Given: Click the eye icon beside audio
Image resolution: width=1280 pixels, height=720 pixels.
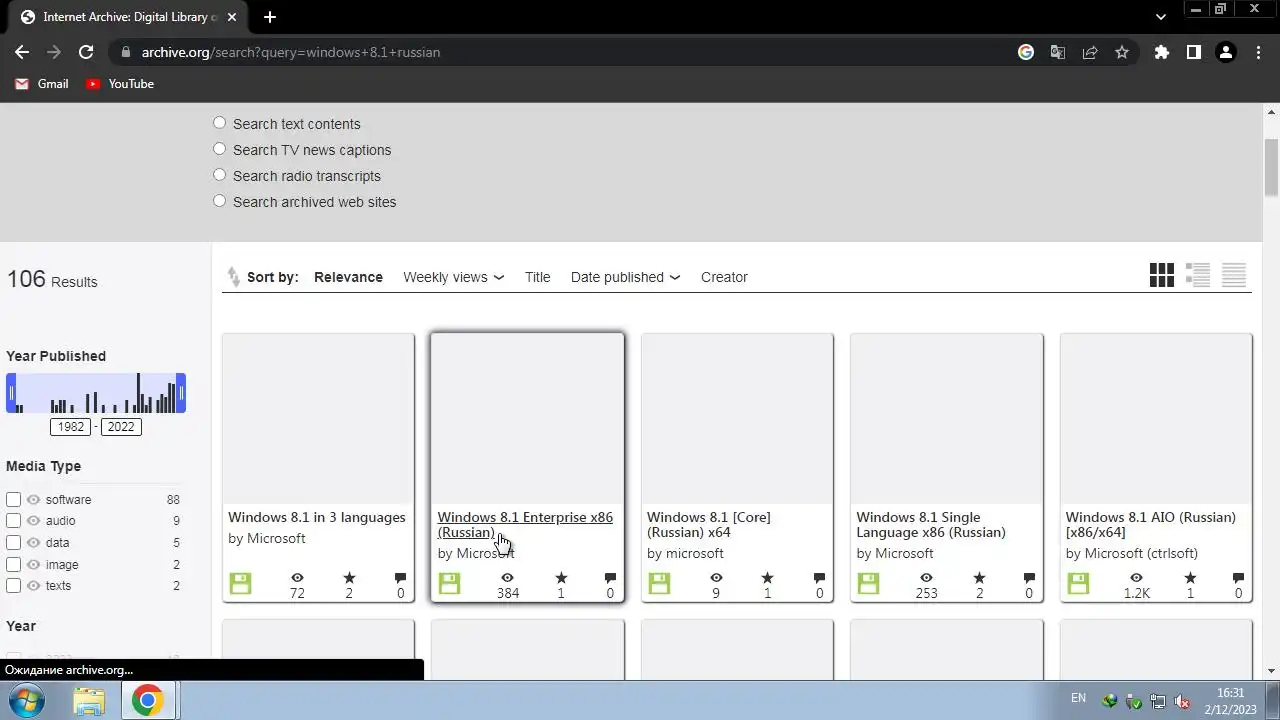Looking at the screenshot, I should (34, 520).
